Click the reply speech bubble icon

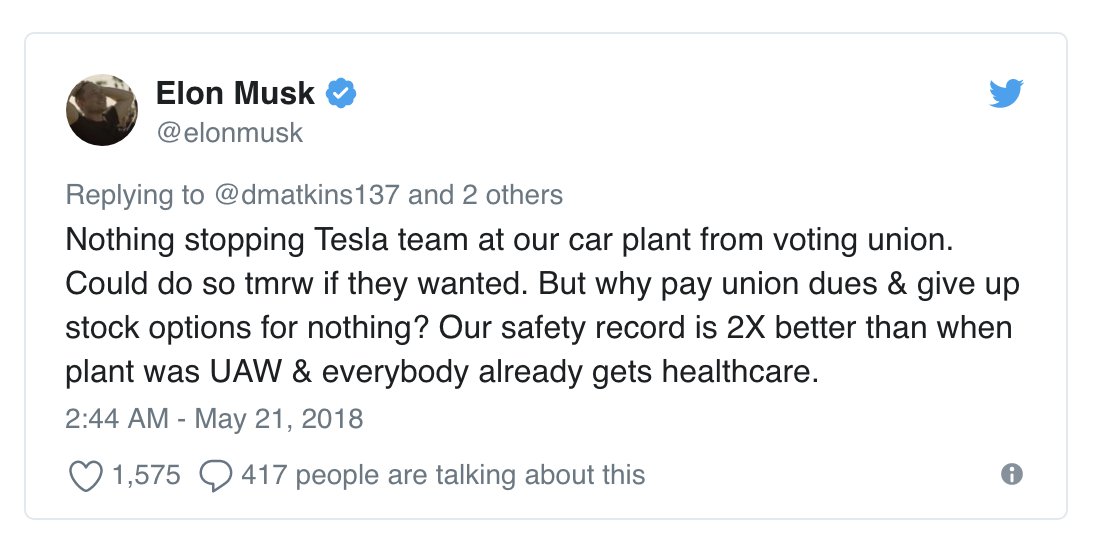click(x=215, y=476)
